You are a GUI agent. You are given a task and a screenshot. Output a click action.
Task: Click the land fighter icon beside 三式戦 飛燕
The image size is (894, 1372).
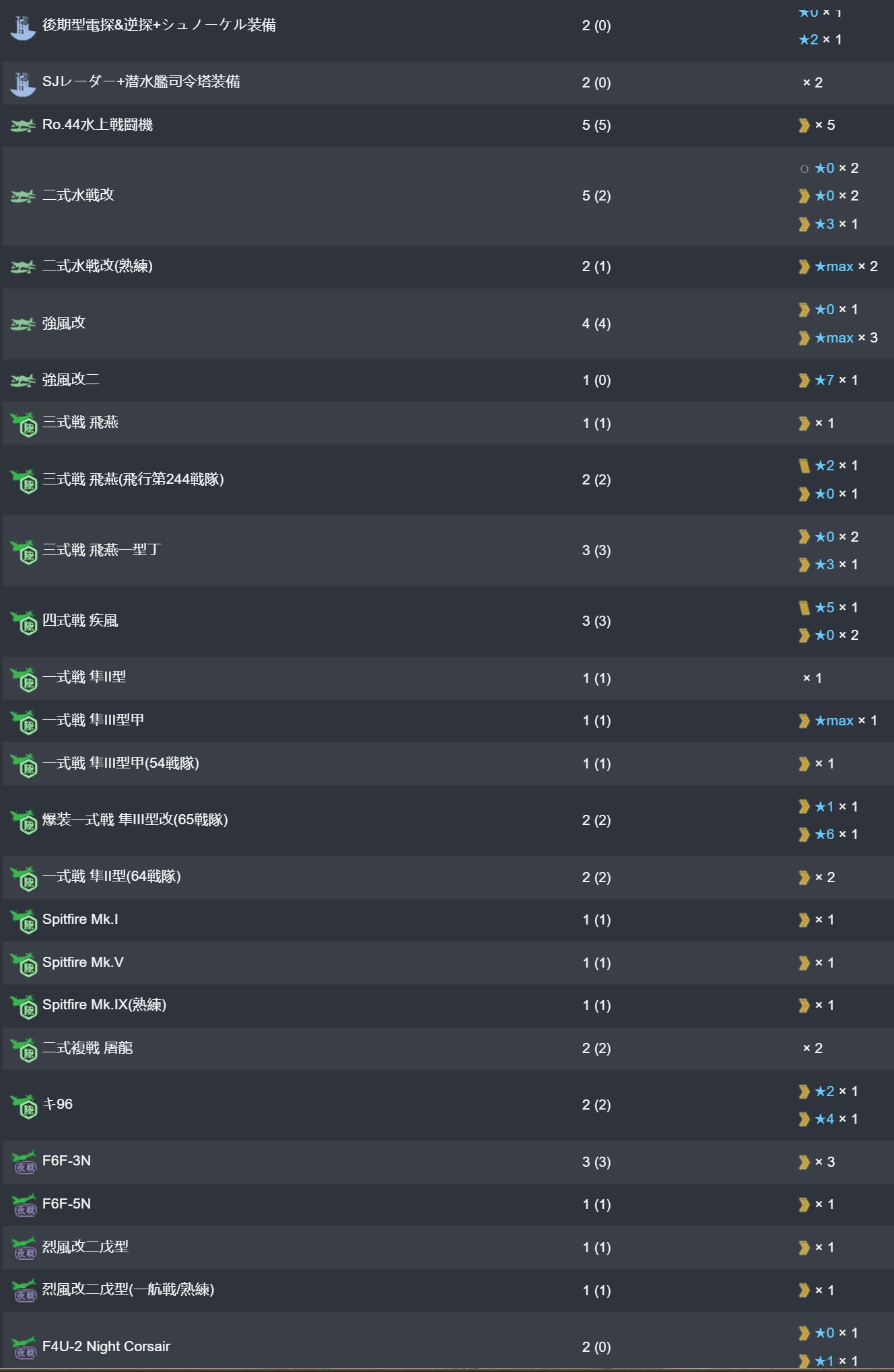point(24,425)
